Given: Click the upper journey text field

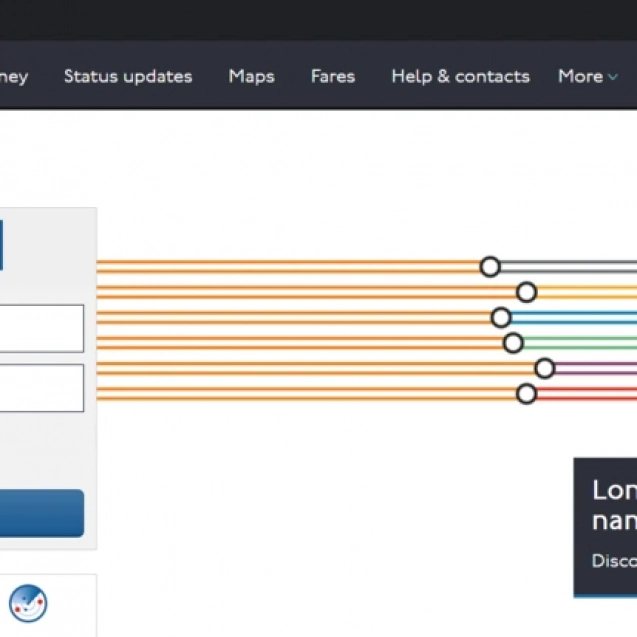Looking at the screenshot, I should (x=41, y=329).
